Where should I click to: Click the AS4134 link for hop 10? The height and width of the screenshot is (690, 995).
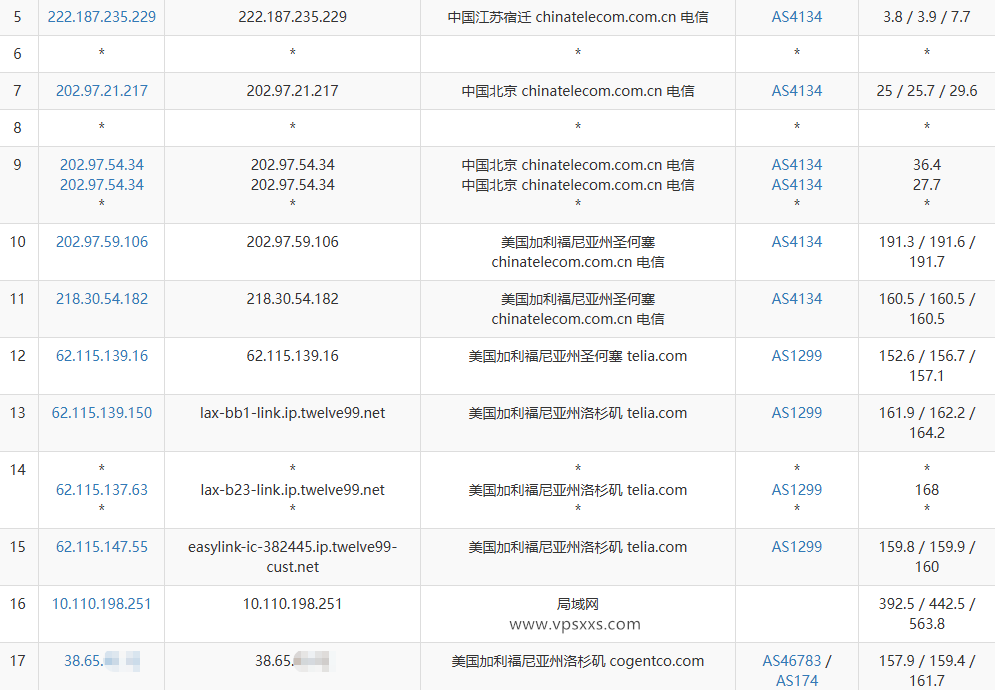[796, 241]
